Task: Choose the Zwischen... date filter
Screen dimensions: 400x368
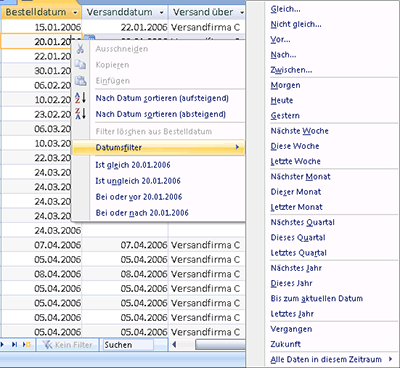Action: pos(291,70)
